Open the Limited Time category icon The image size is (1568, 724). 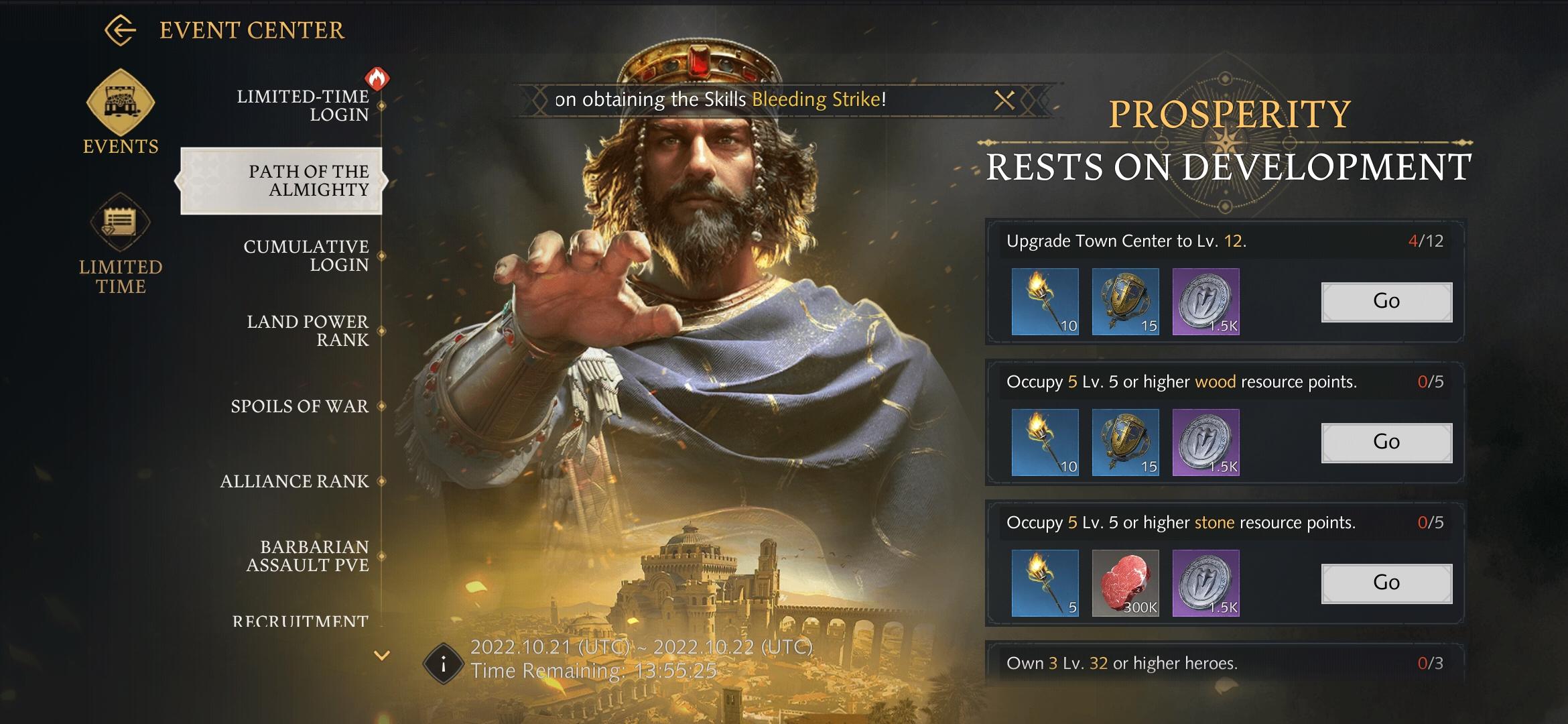pos(121,223)
